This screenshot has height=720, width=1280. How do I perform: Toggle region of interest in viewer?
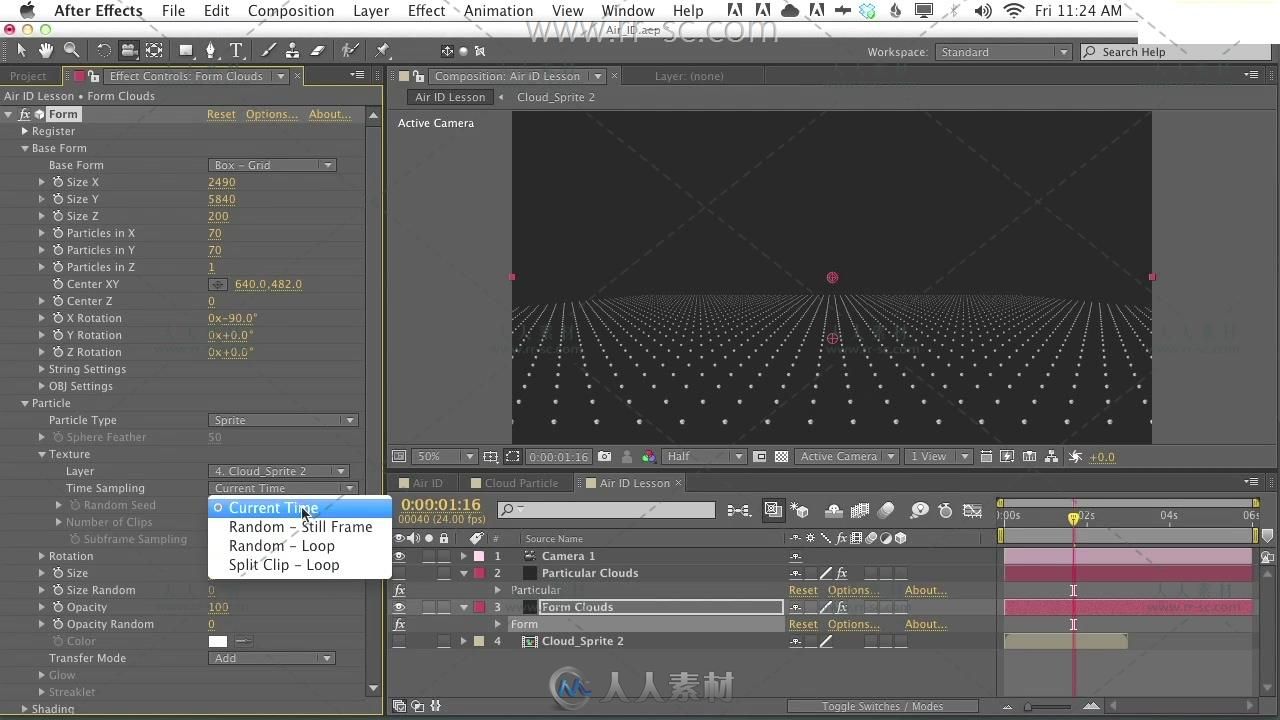(513, 456)
